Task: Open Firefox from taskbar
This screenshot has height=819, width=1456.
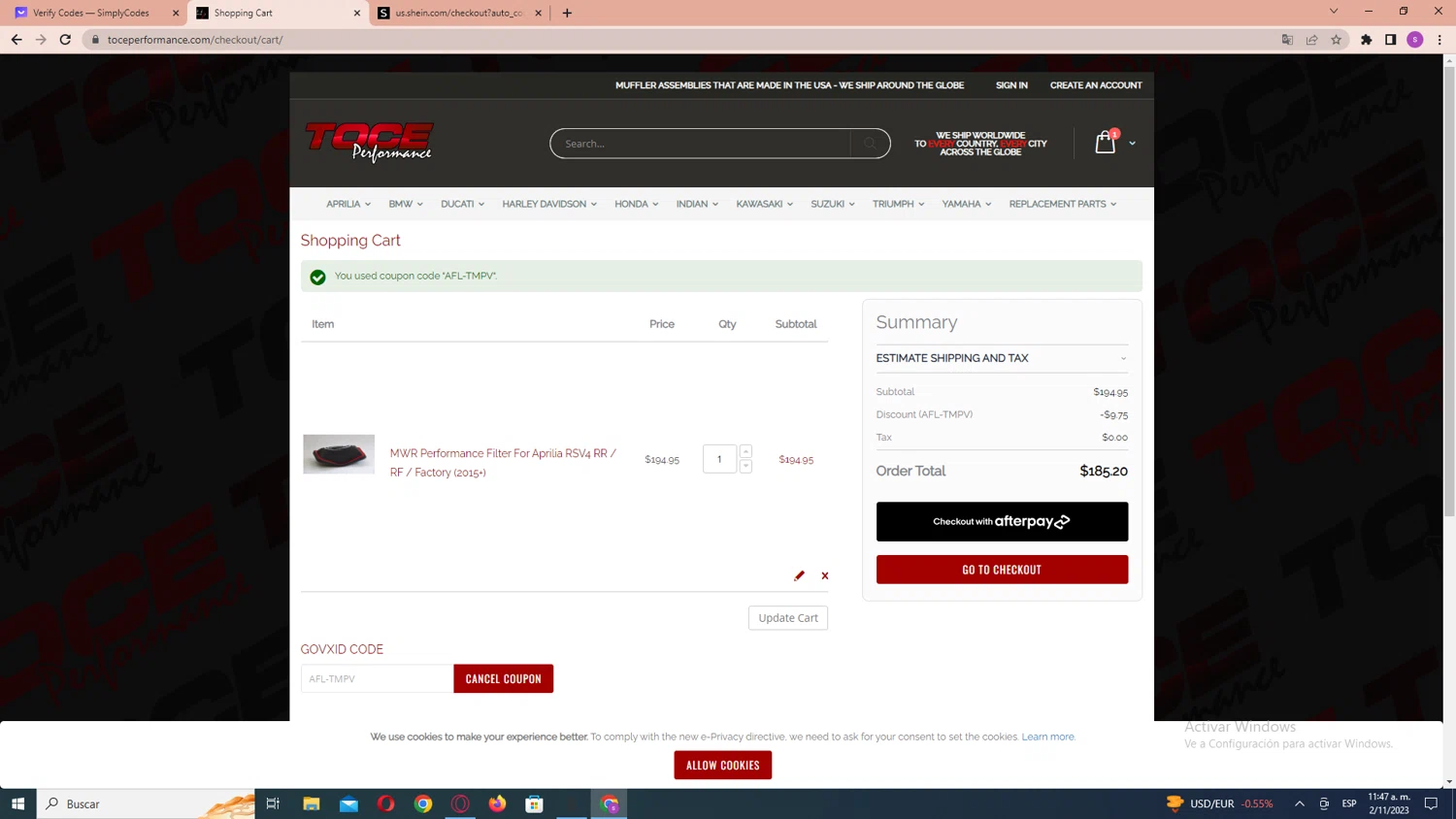Action: tap(497, 803)
